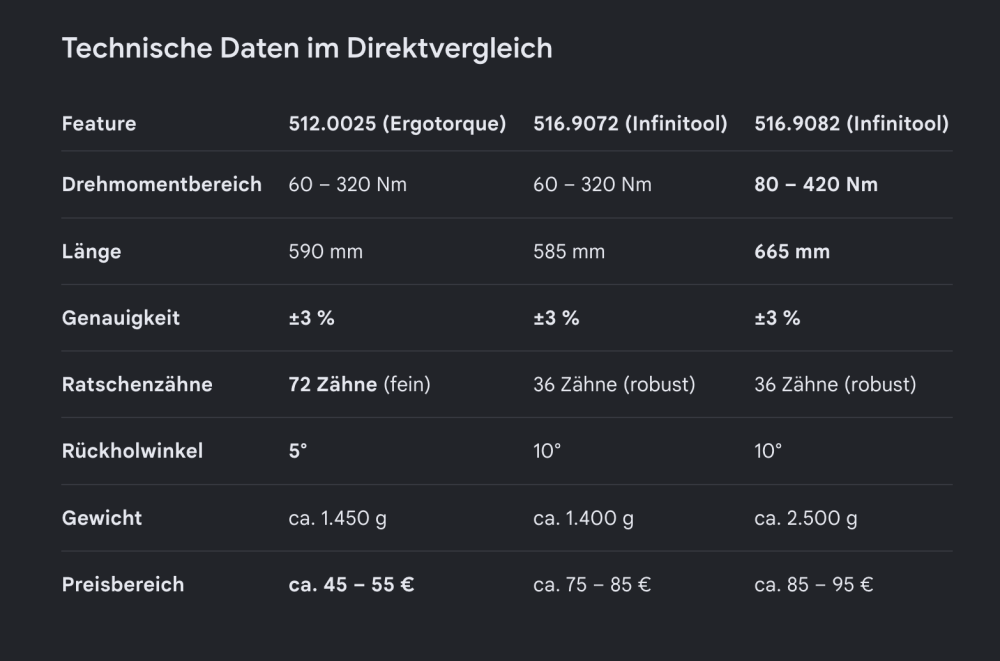Click the 665 mm length value
This screenshot has width=1000, height=661.
(x=792, y=251)
